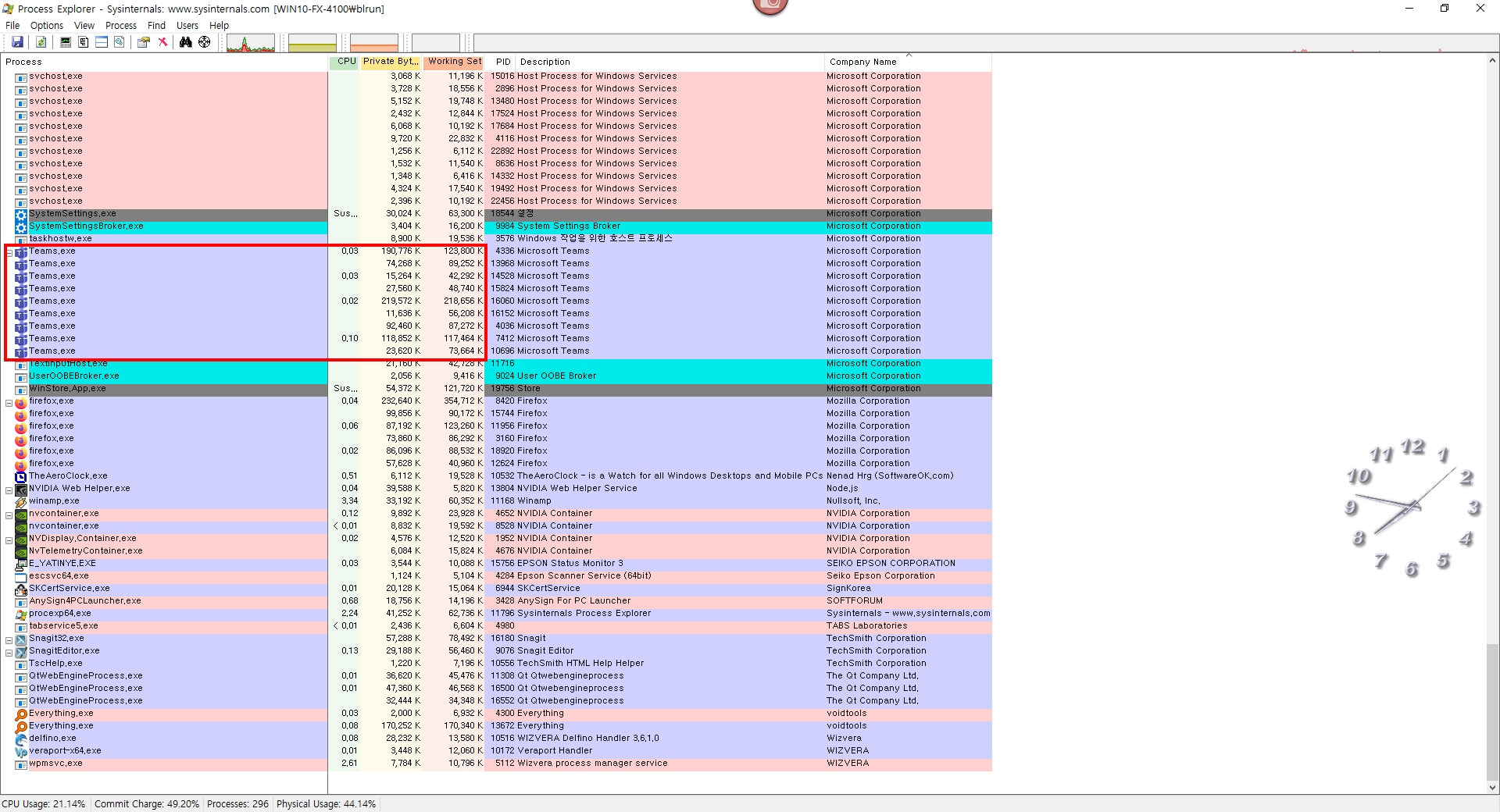1500x812 pixels.
Task: Collapse the SnagitEditor.exe tree node
Action: click(x=9, y=653)
